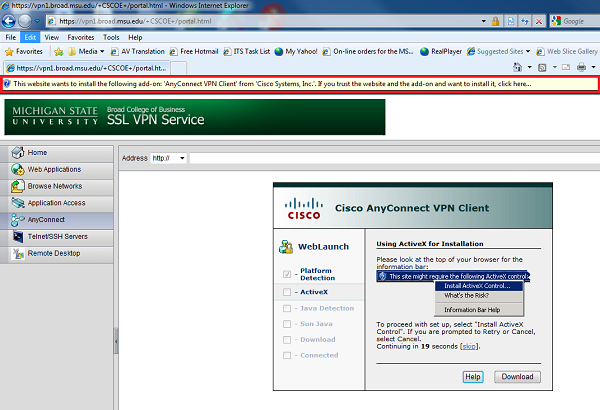Toggle the Download step checkbox

[287, 340]
